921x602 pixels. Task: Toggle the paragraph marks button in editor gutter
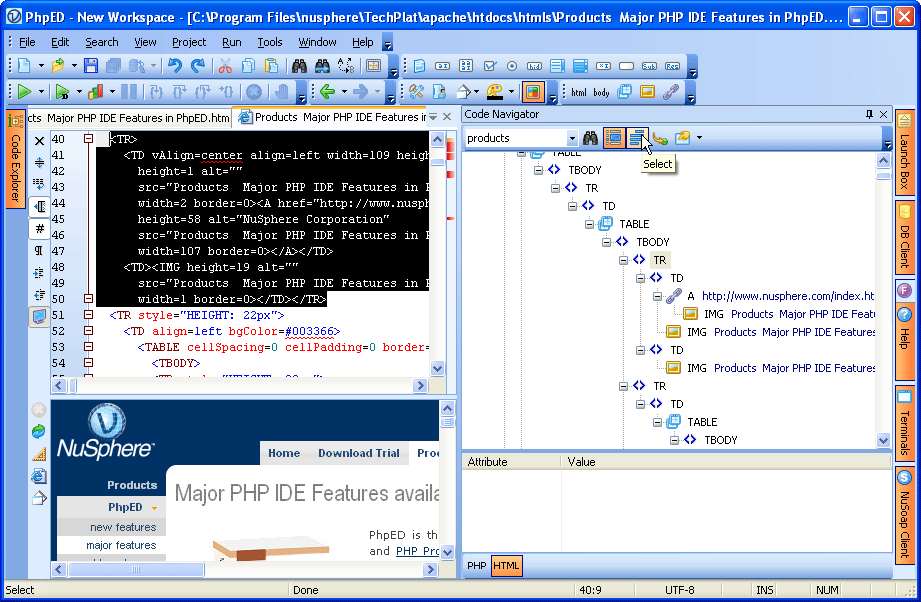[39, 250]
